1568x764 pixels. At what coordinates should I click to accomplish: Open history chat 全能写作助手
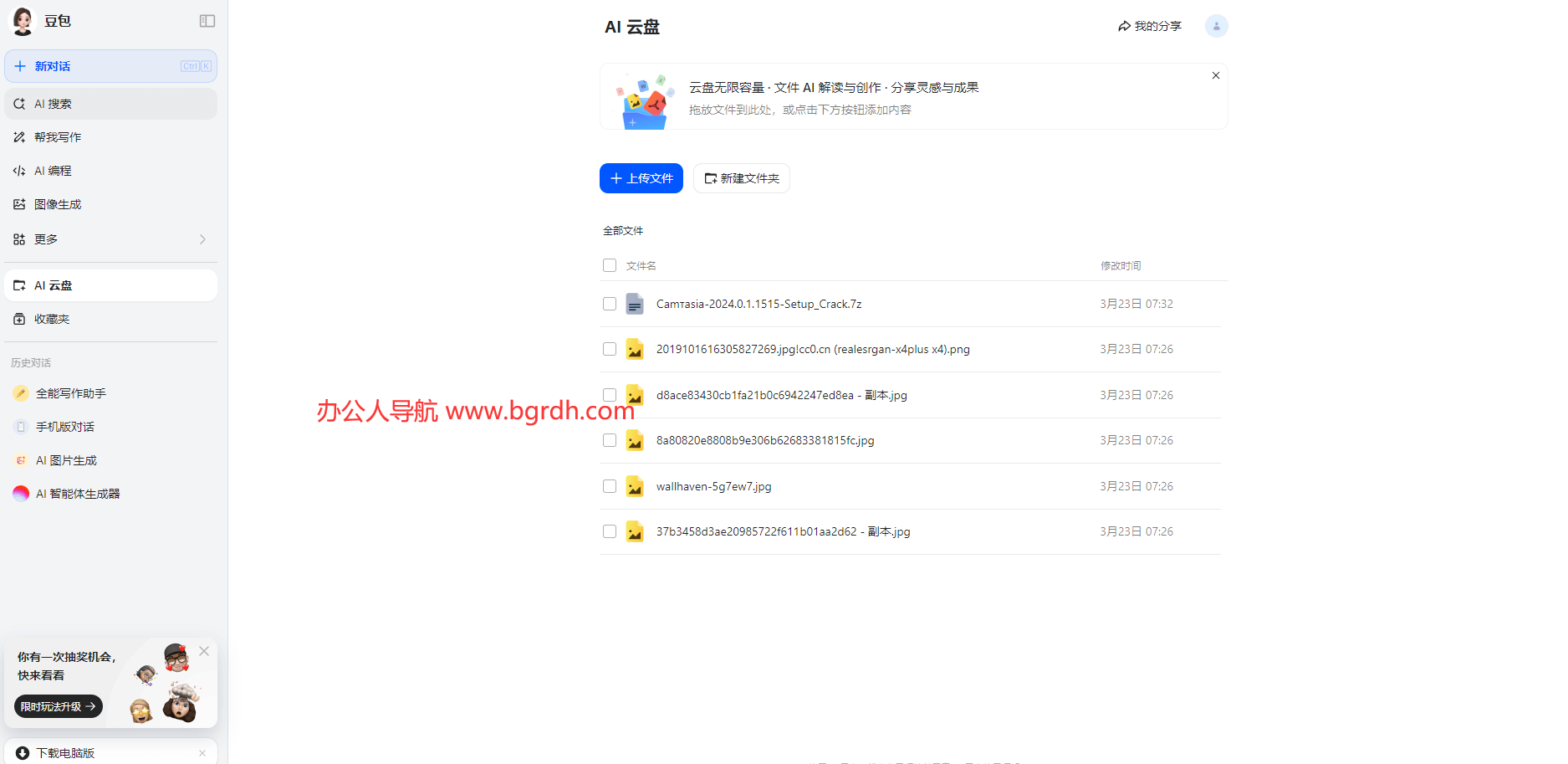110,393
